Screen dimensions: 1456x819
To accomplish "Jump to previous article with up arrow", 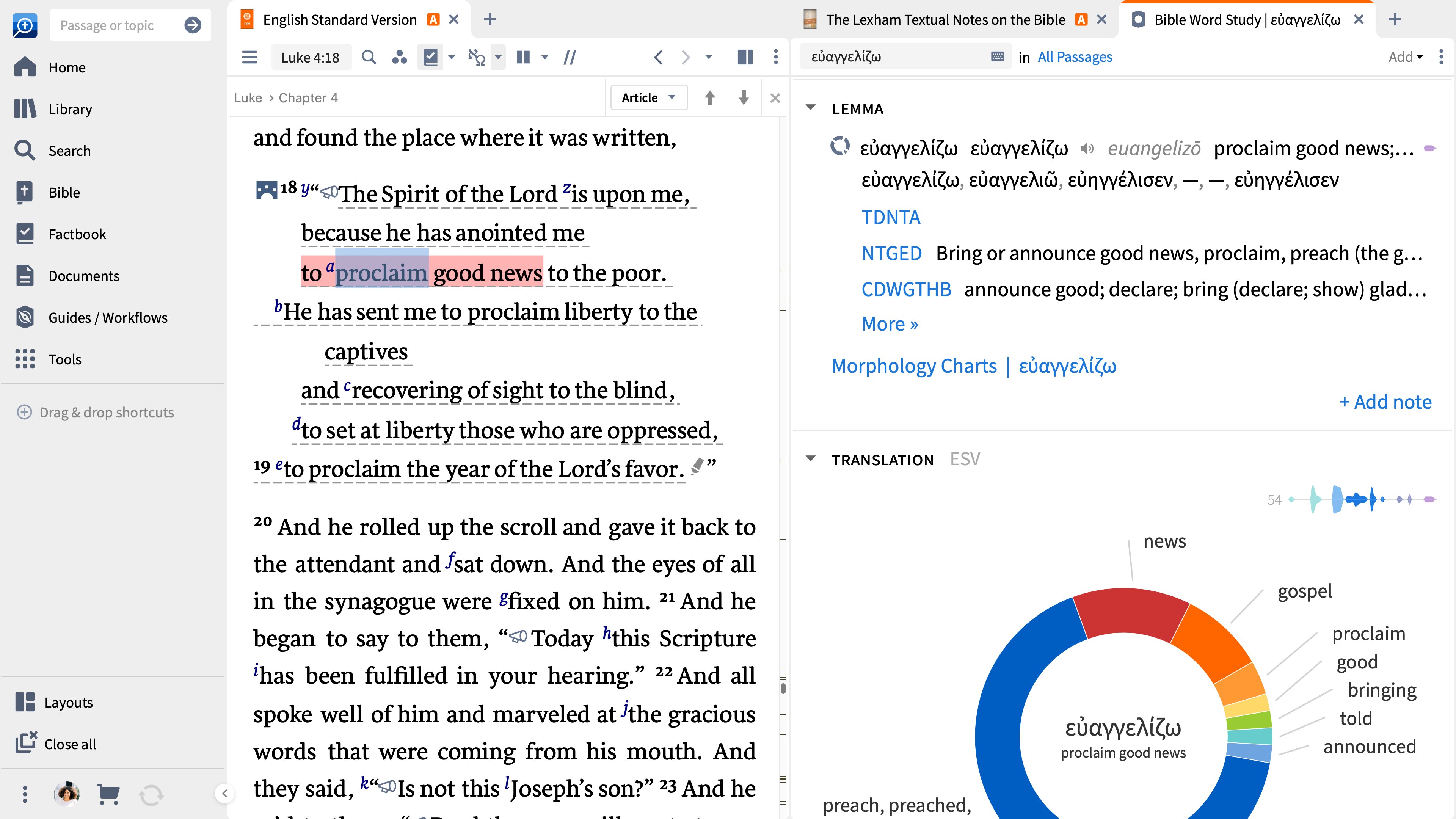I will [710, 98].
